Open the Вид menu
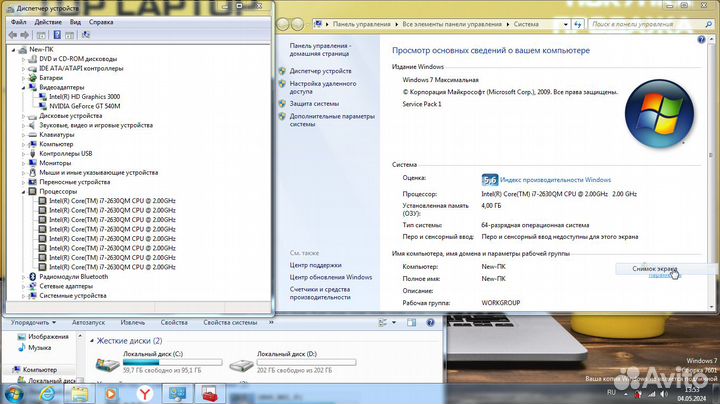 pyautogui.click(x=75, y=22)
